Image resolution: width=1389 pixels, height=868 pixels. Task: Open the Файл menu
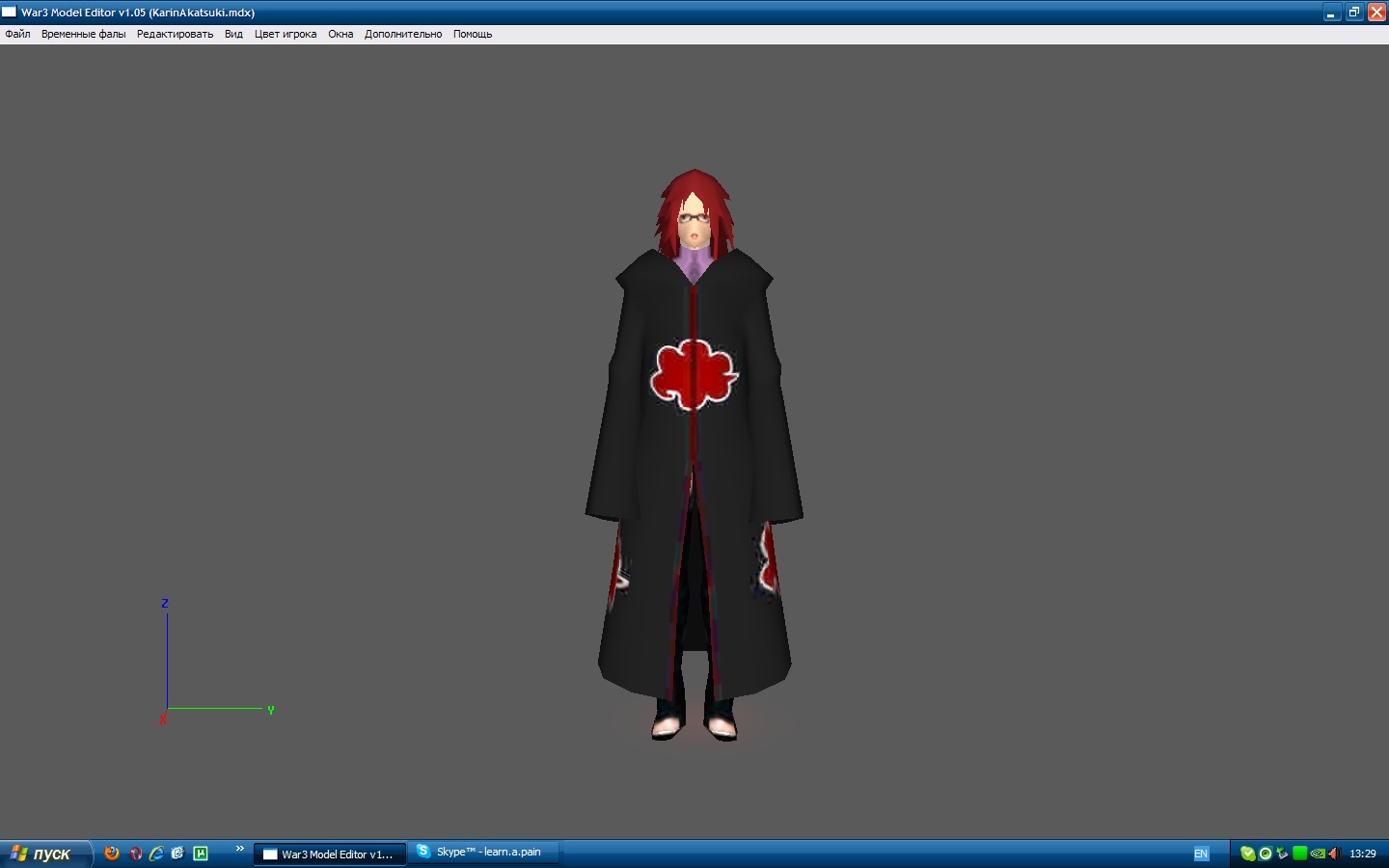(17, 34)
